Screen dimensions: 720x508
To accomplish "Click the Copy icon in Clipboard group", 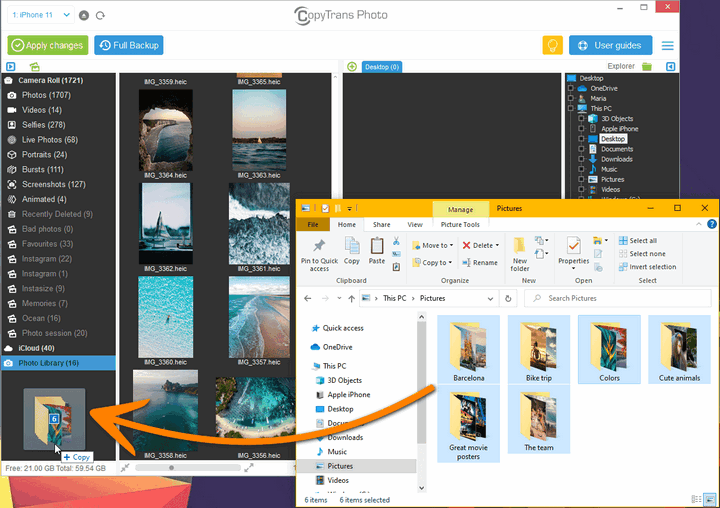I will coord(352,251).
